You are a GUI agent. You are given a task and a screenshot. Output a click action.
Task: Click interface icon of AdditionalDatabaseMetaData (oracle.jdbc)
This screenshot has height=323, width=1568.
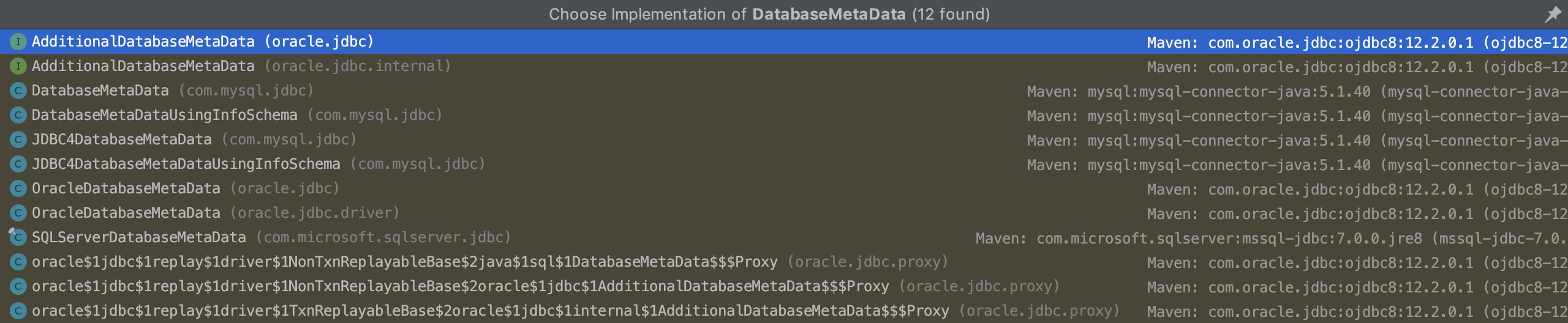[18, 42]
